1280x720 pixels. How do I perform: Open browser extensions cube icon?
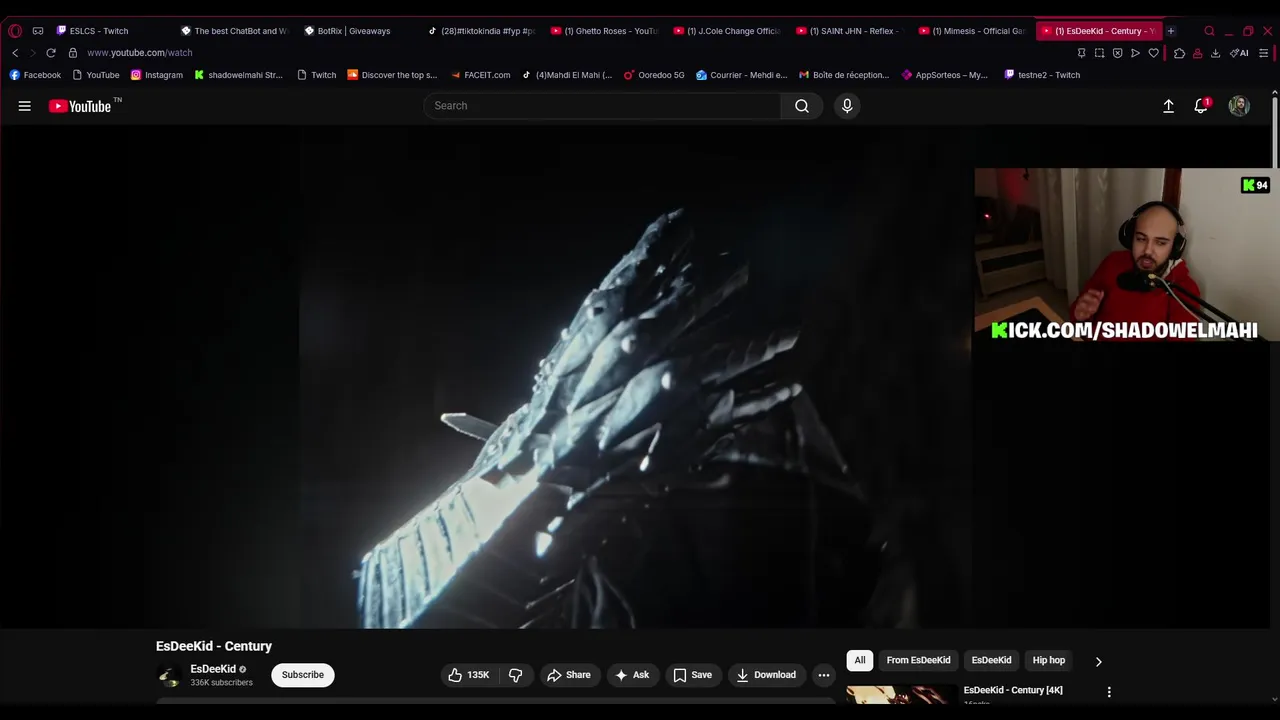tap(1180, 53)
